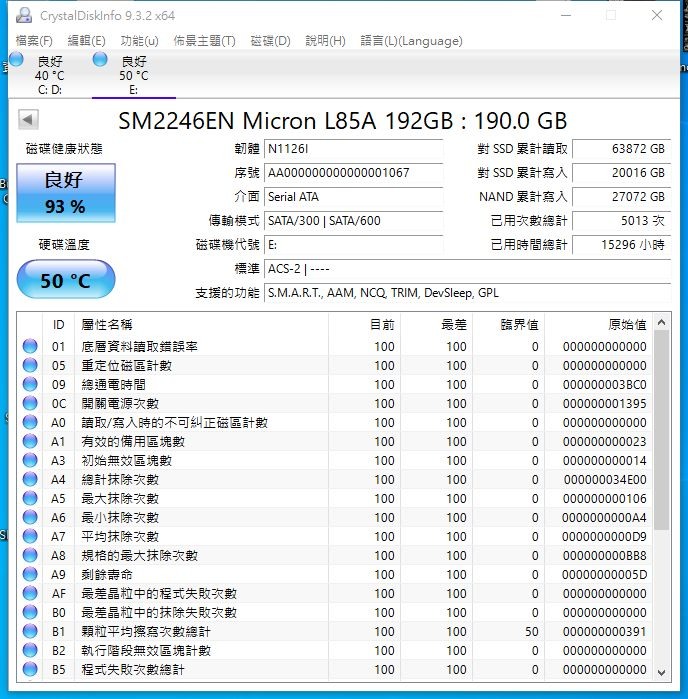
Task: Click the previous disk arrow button
Action: 28,119
